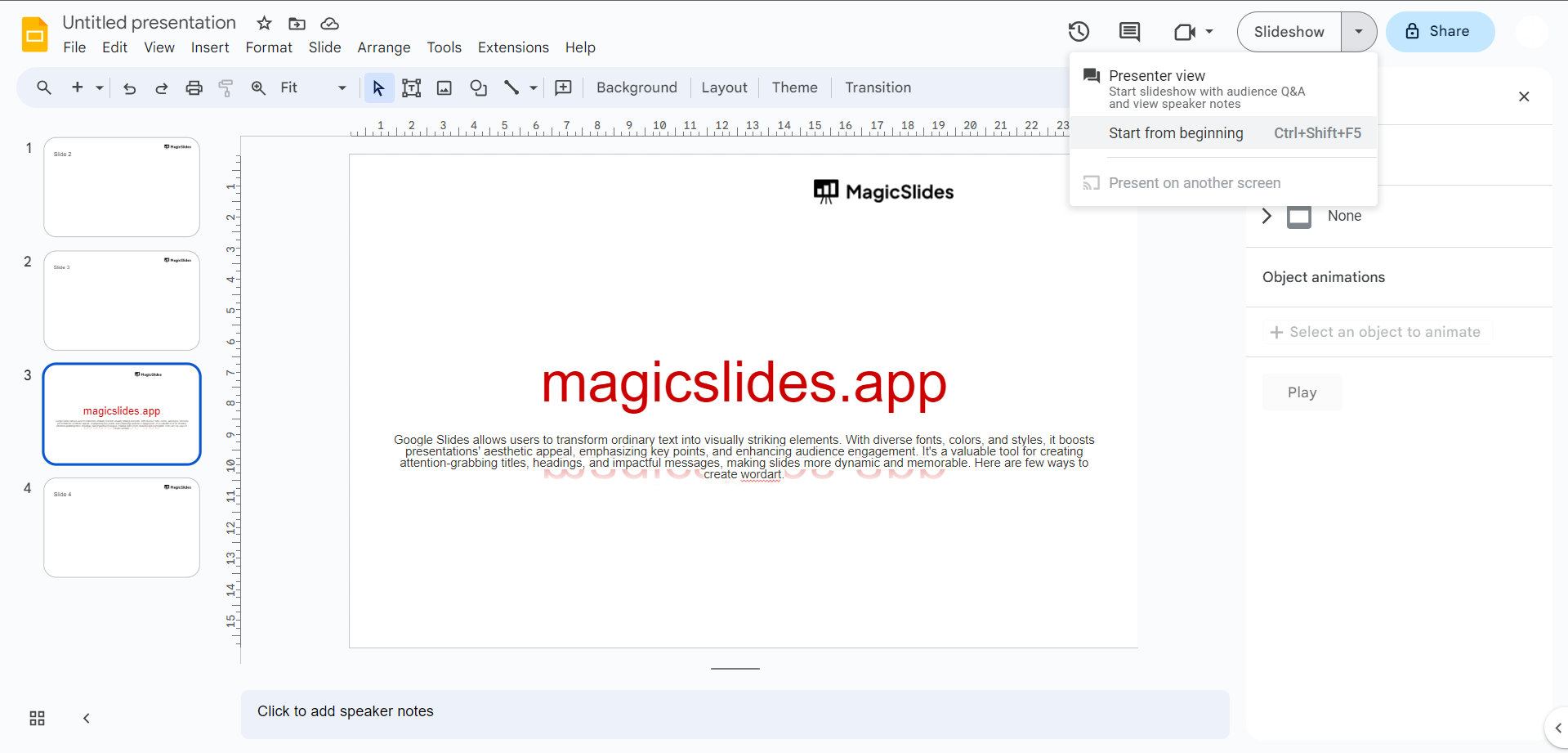The width and height of the screenshot is (1568, 753).
Task: Open the Slide menu
Action: point(324,47)
